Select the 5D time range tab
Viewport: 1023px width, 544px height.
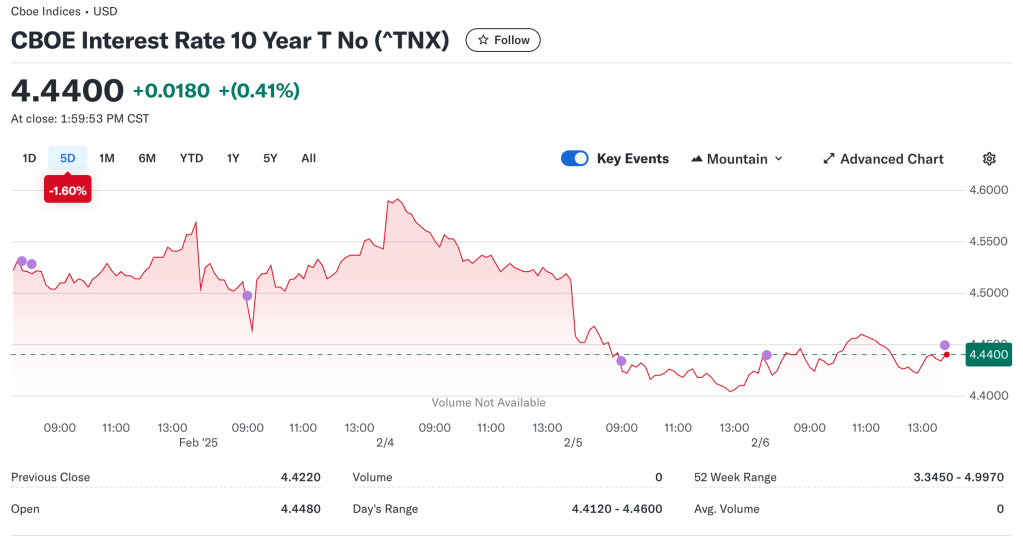68,158
